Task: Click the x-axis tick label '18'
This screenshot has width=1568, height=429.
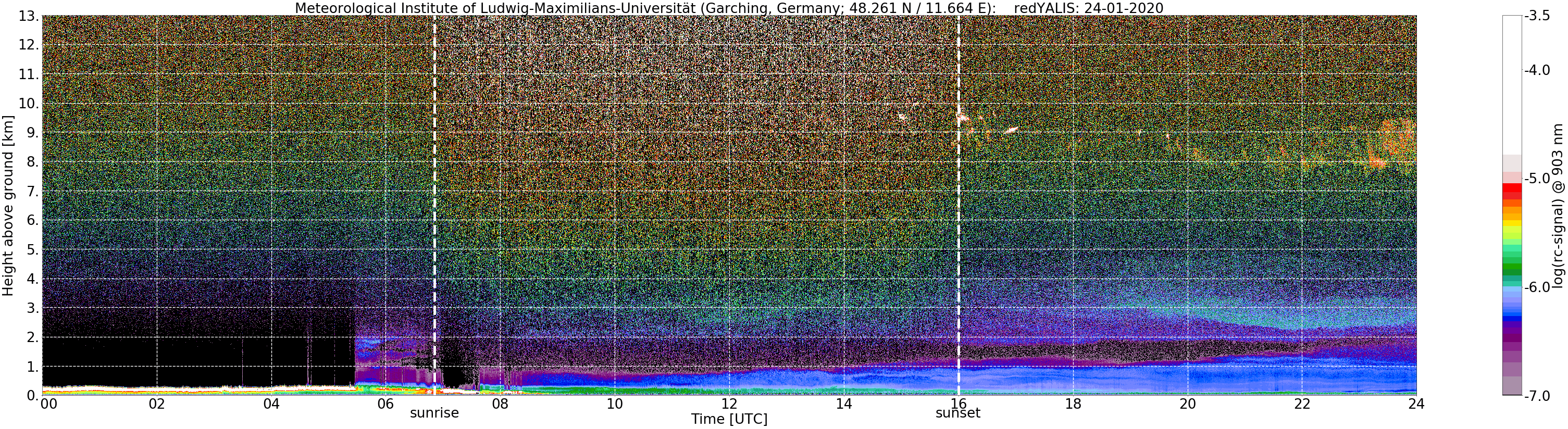Action: click(x=1073, y=404)
